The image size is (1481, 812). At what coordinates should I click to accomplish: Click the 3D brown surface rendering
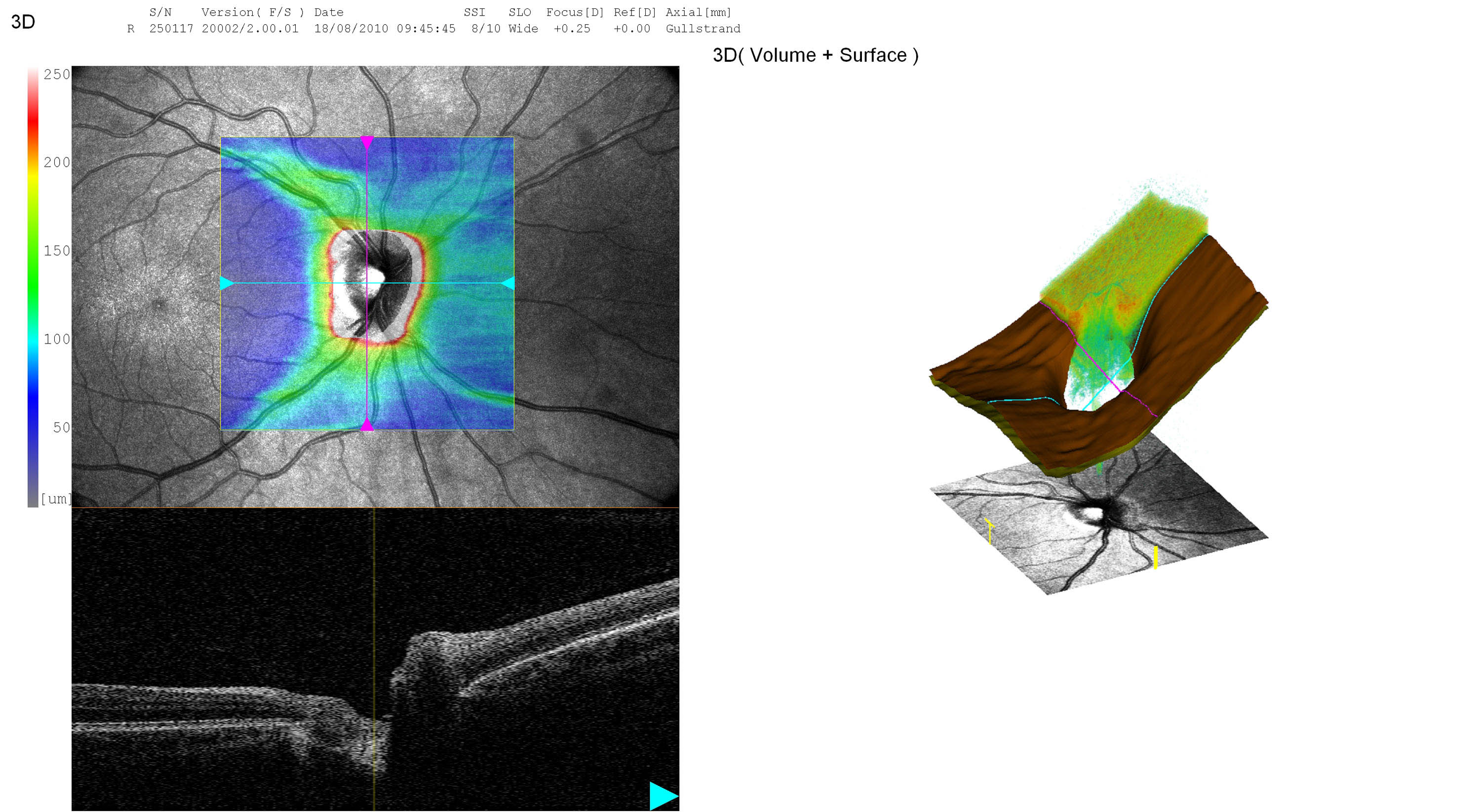click(x=1098, y=356)
